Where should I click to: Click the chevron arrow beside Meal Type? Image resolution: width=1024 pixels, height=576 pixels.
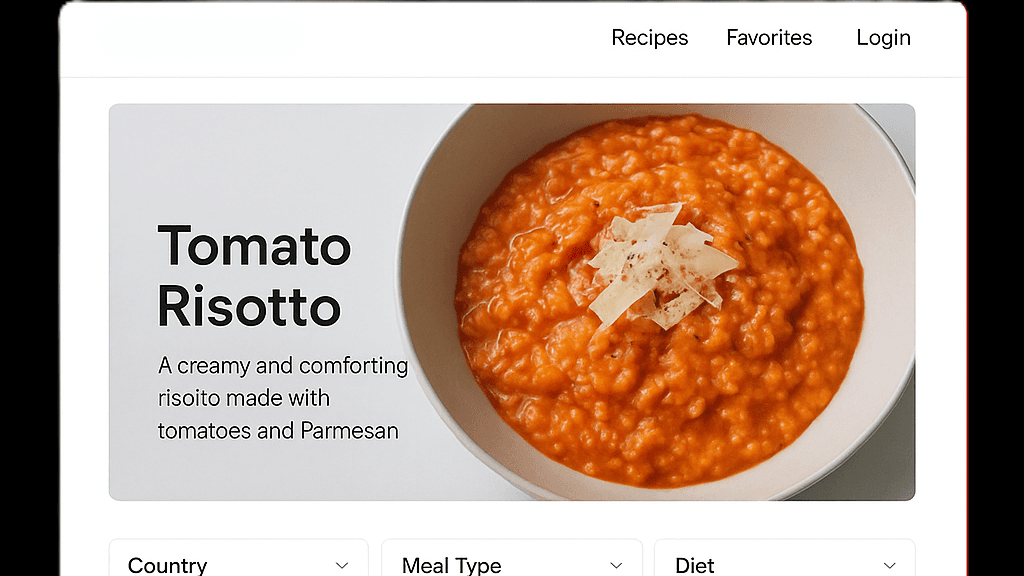(616, 566)
